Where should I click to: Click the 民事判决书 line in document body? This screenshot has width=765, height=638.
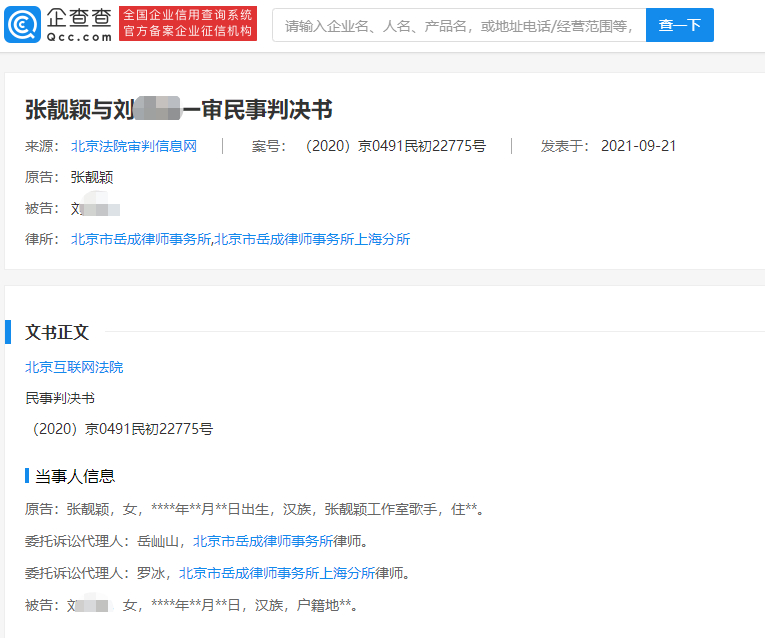click(60, 398)
